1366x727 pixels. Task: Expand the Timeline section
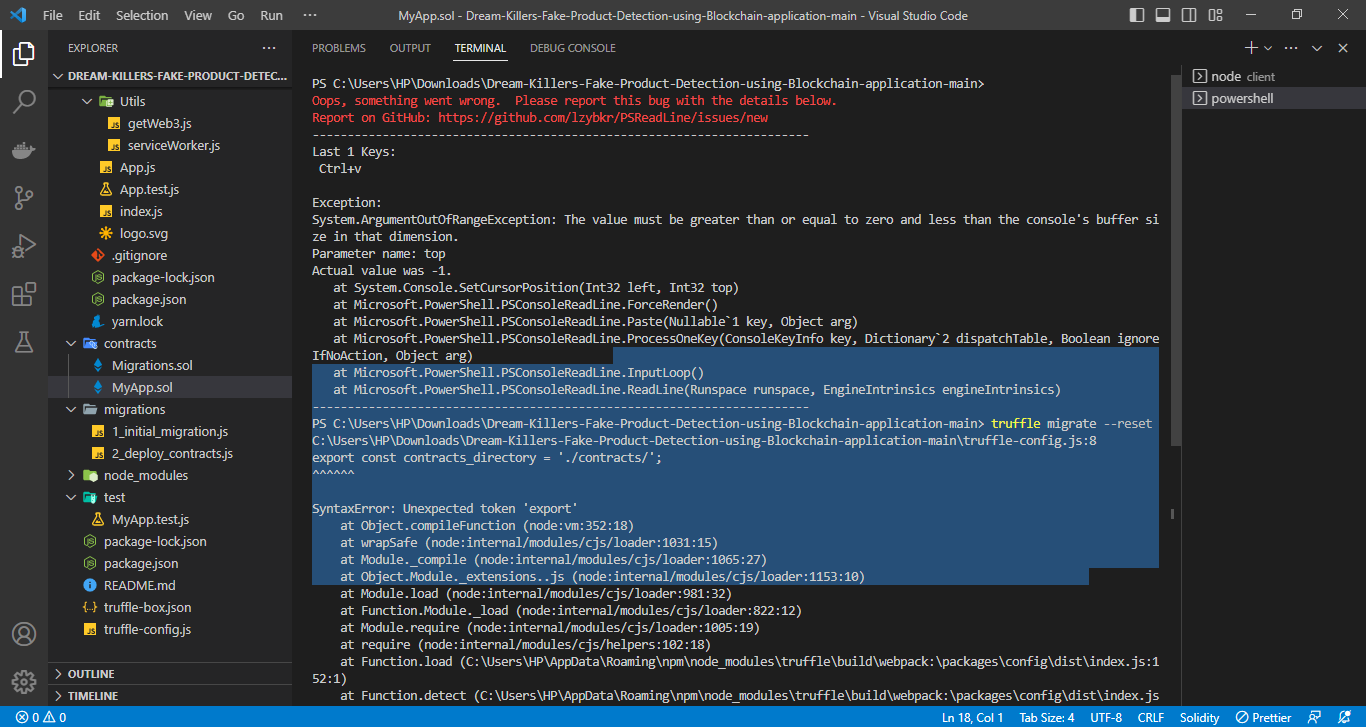point(170,696)
